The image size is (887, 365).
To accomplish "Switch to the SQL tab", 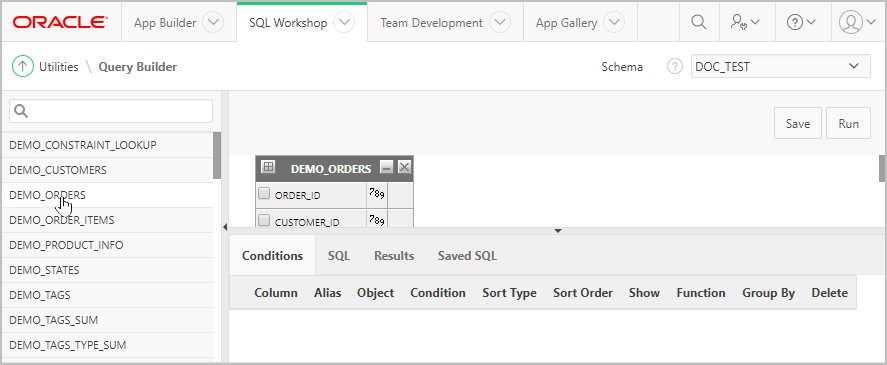I will pos(339,256).
